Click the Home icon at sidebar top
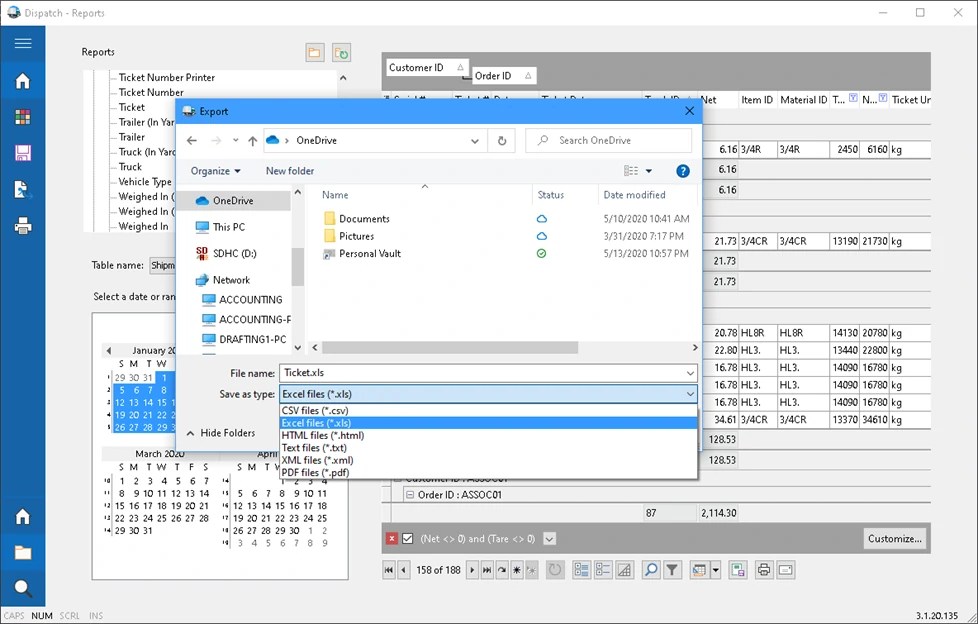Screen dimensions: 978x624 tap(24, 81)
